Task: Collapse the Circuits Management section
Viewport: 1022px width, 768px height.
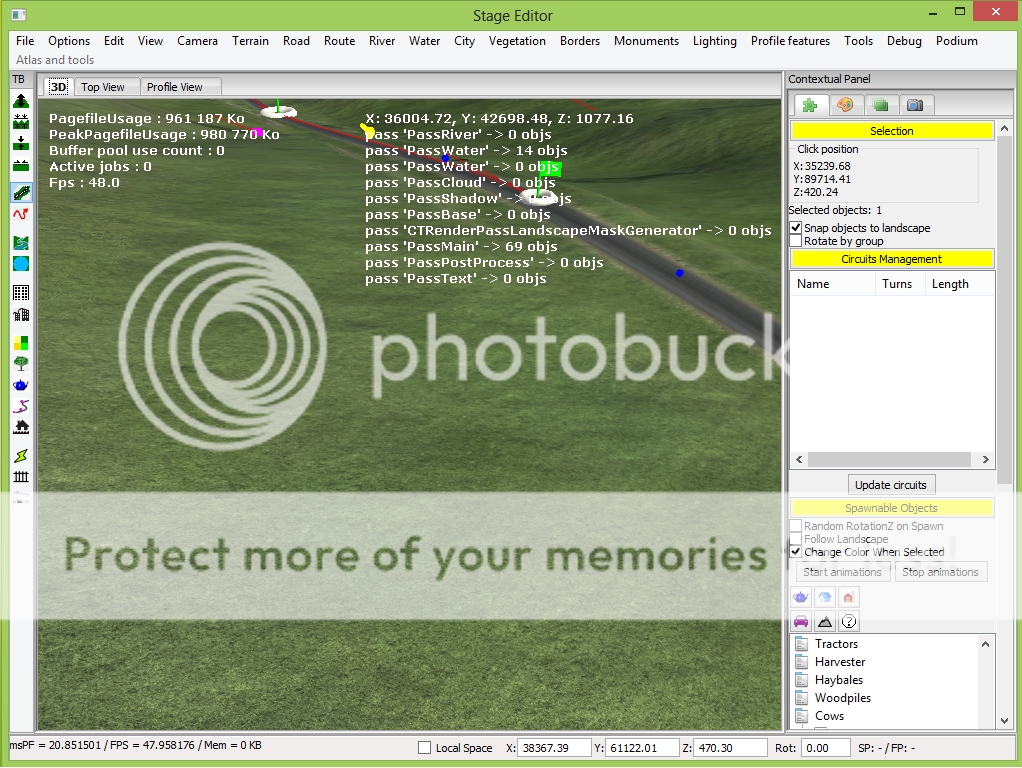Action: (891, 259)
